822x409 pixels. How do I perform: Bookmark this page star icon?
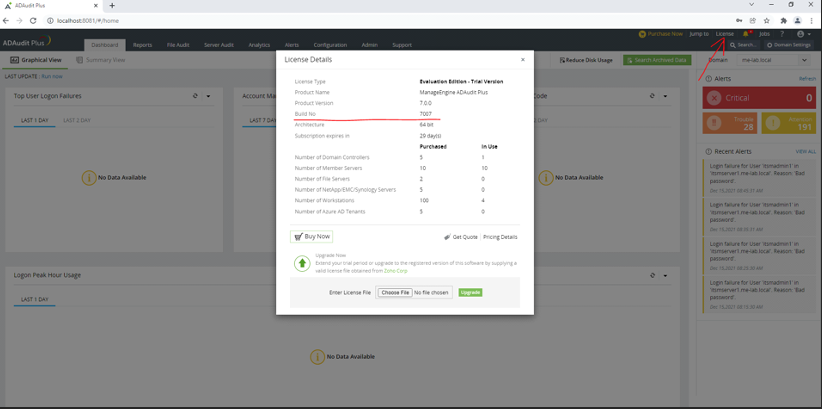coord(766,20)
